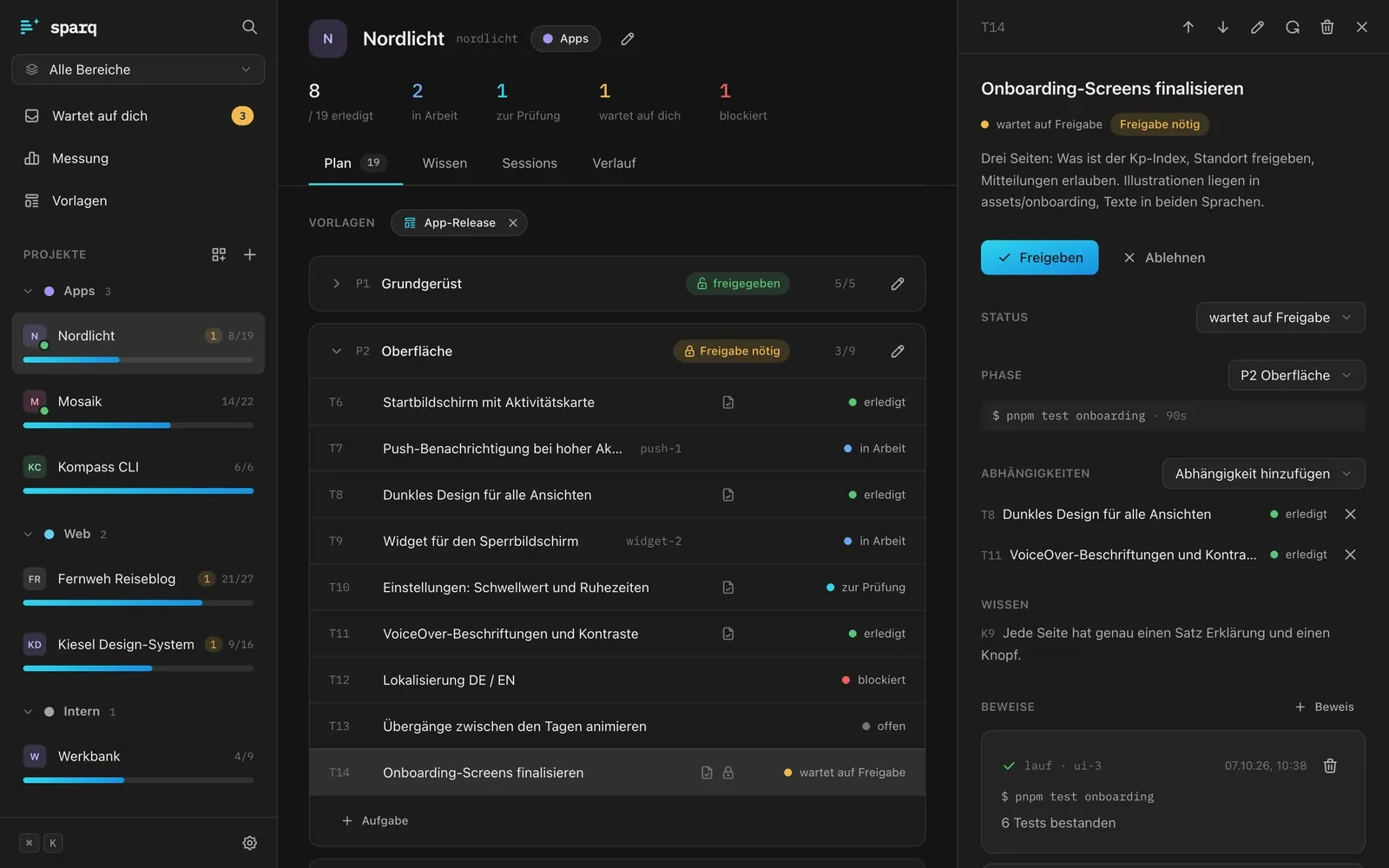Image resolution: width=1389 pixels, height=868 pixels.
Task: Open Abhängigkeit hinzufügen dropdown
Action: coord(1263,474)
